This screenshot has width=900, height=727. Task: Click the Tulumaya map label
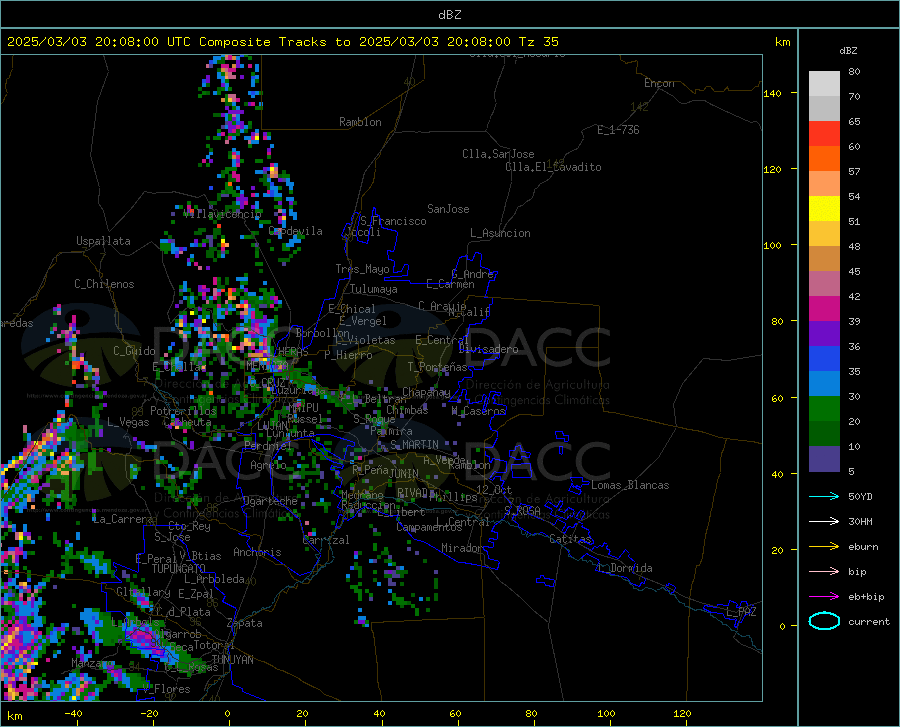[374, 289]
